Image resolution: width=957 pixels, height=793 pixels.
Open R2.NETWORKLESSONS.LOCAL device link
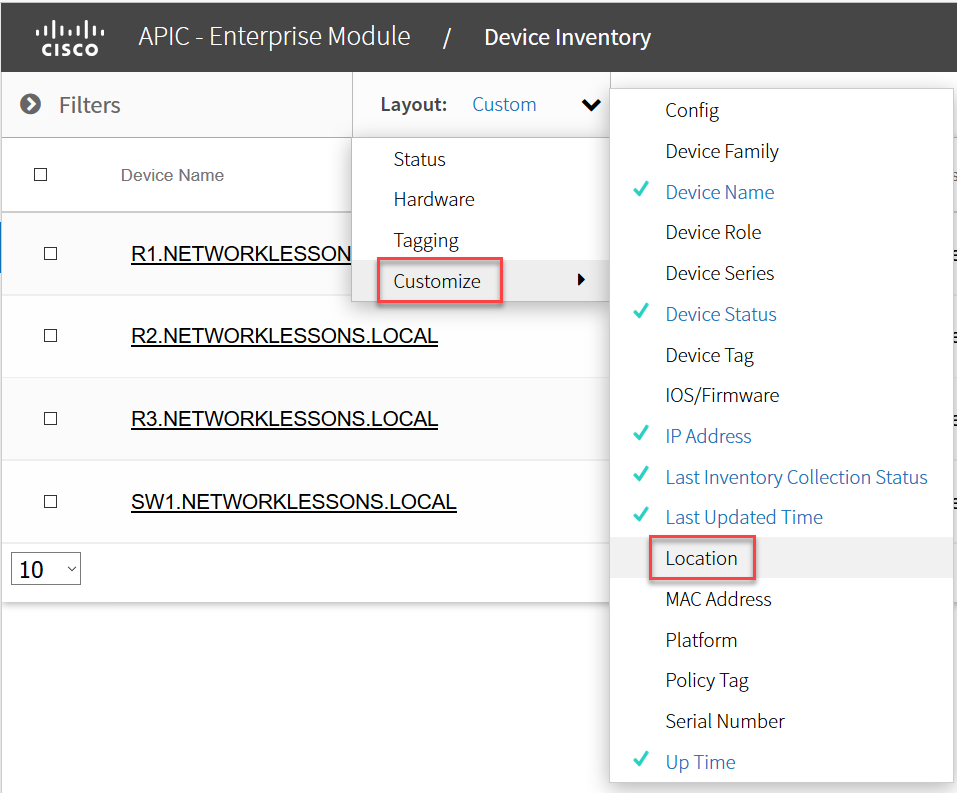284,336
